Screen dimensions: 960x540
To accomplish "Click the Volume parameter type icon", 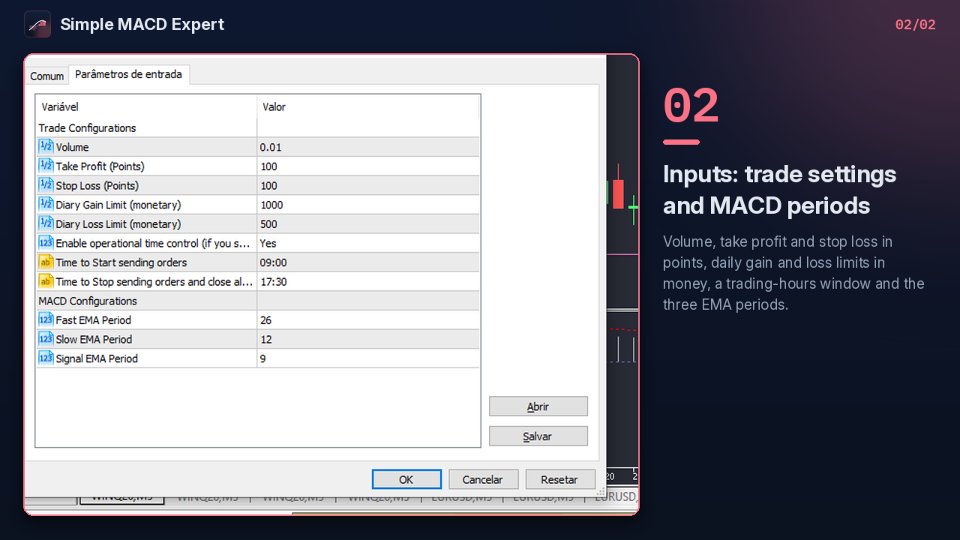I will click(46, 146).
